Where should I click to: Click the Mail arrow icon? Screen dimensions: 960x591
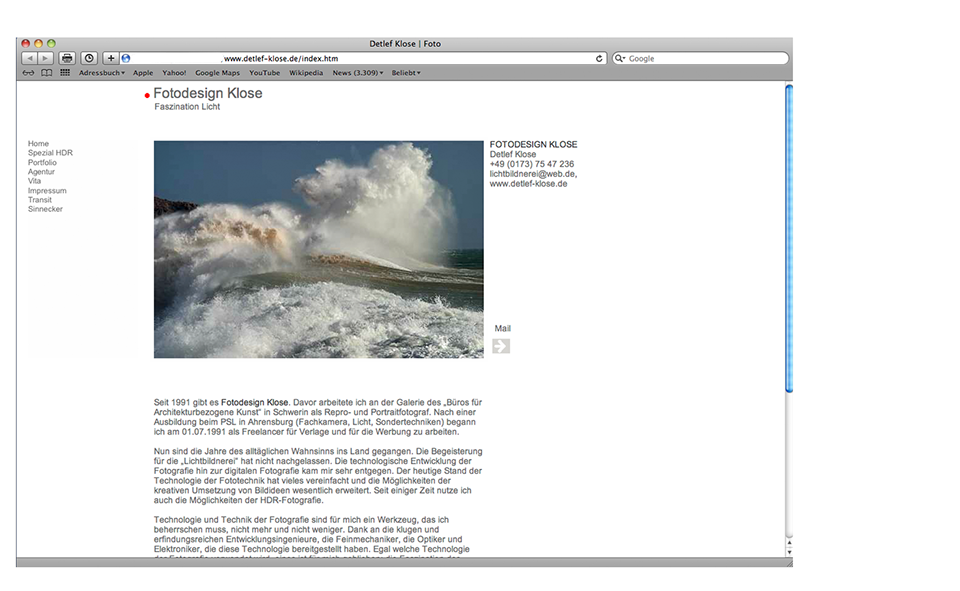501,346
